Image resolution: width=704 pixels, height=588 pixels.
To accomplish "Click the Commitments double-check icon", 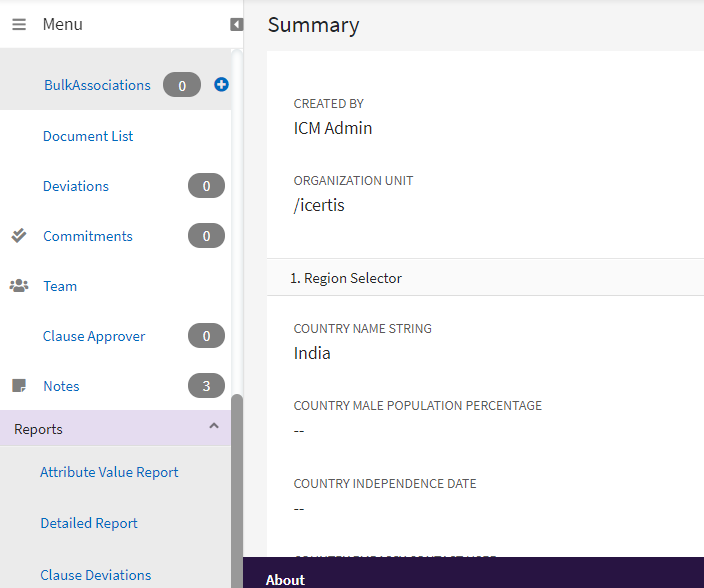I will tap(19, 236).
